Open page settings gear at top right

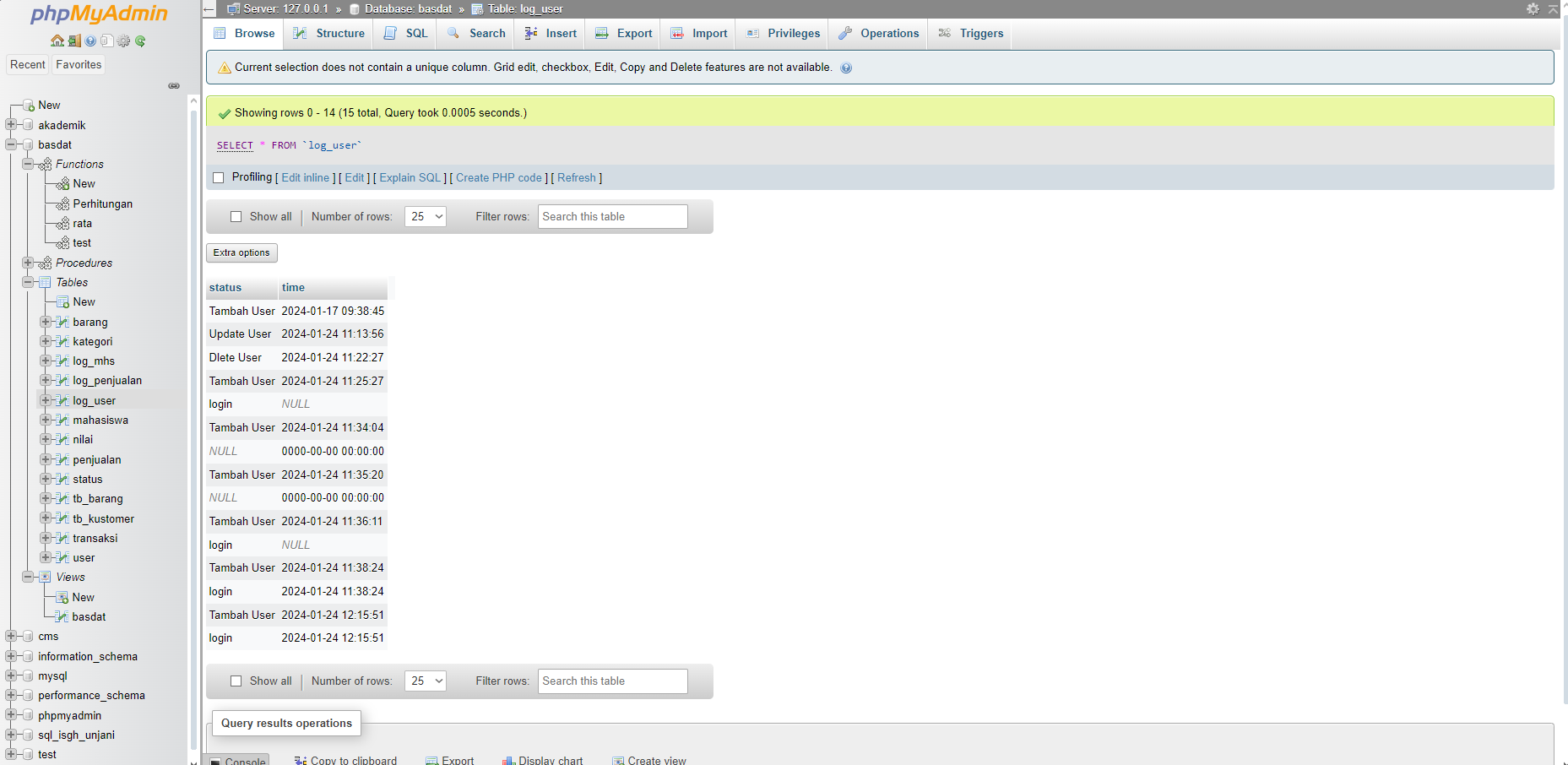pyautogui.click(x=1533, y=8)
